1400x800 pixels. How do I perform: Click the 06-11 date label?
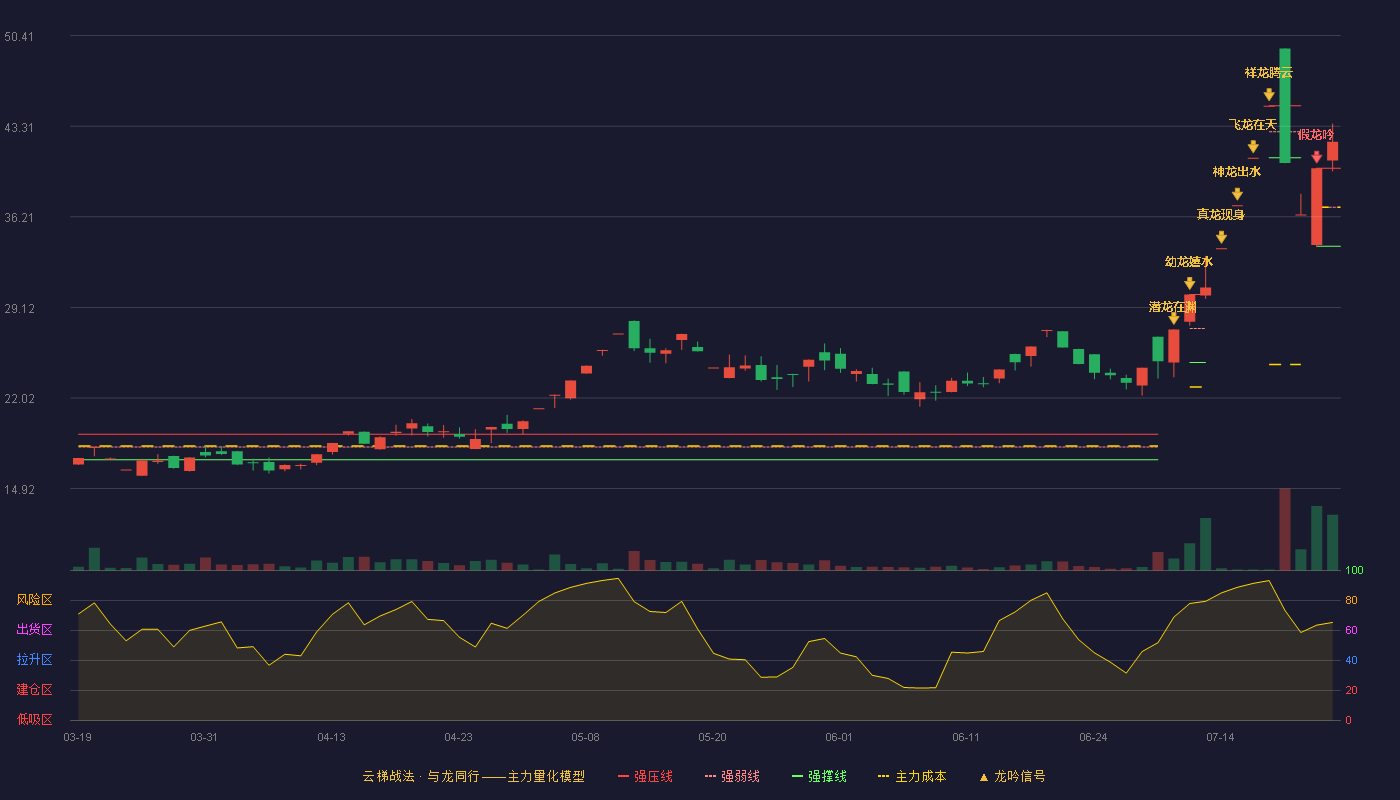(966, 737)
